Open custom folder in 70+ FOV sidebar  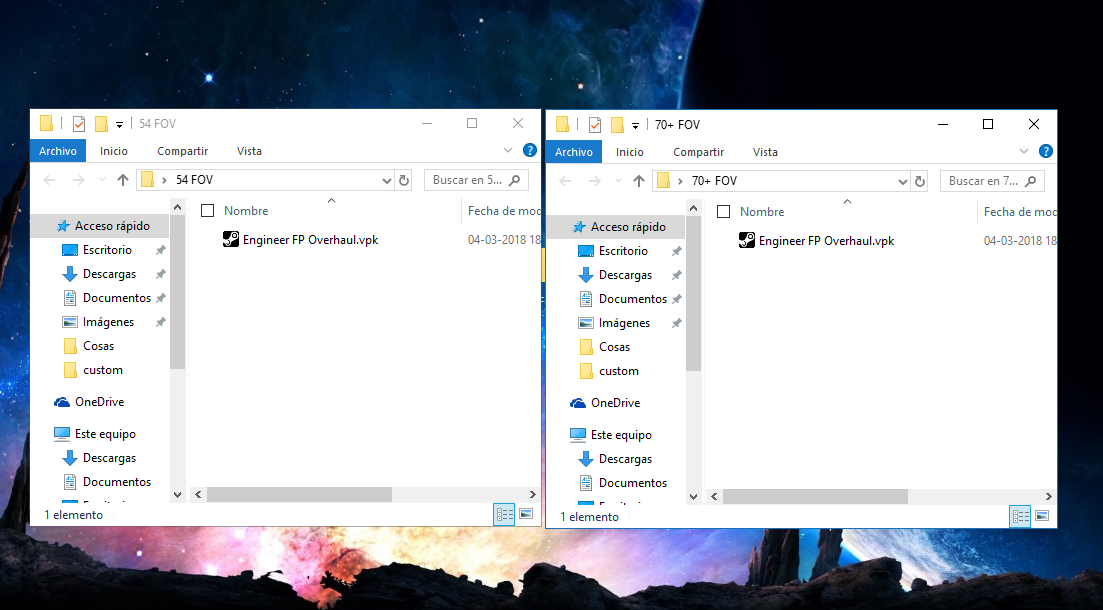[x=619, y=369]
